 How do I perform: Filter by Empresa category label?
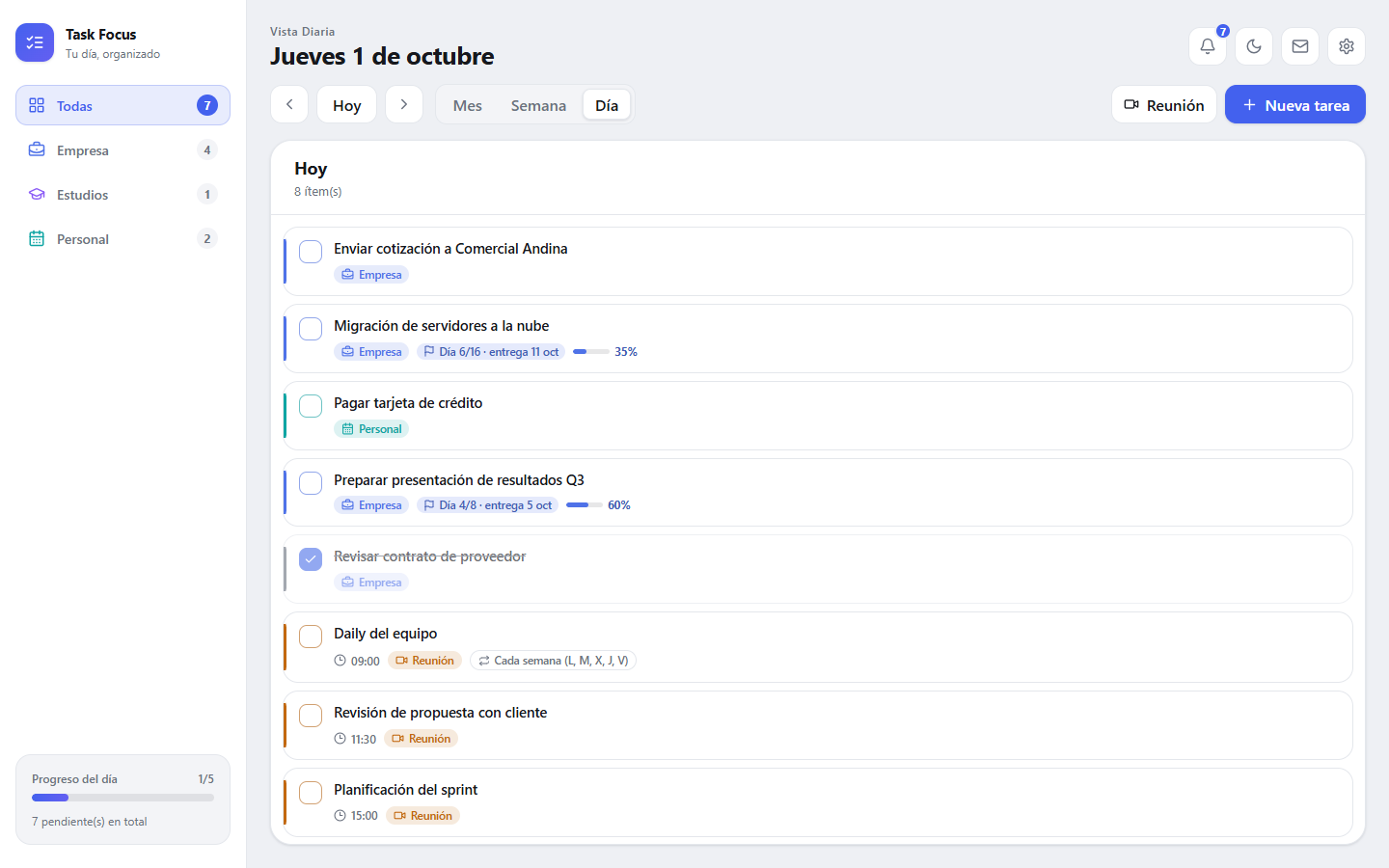coord(83,150)
